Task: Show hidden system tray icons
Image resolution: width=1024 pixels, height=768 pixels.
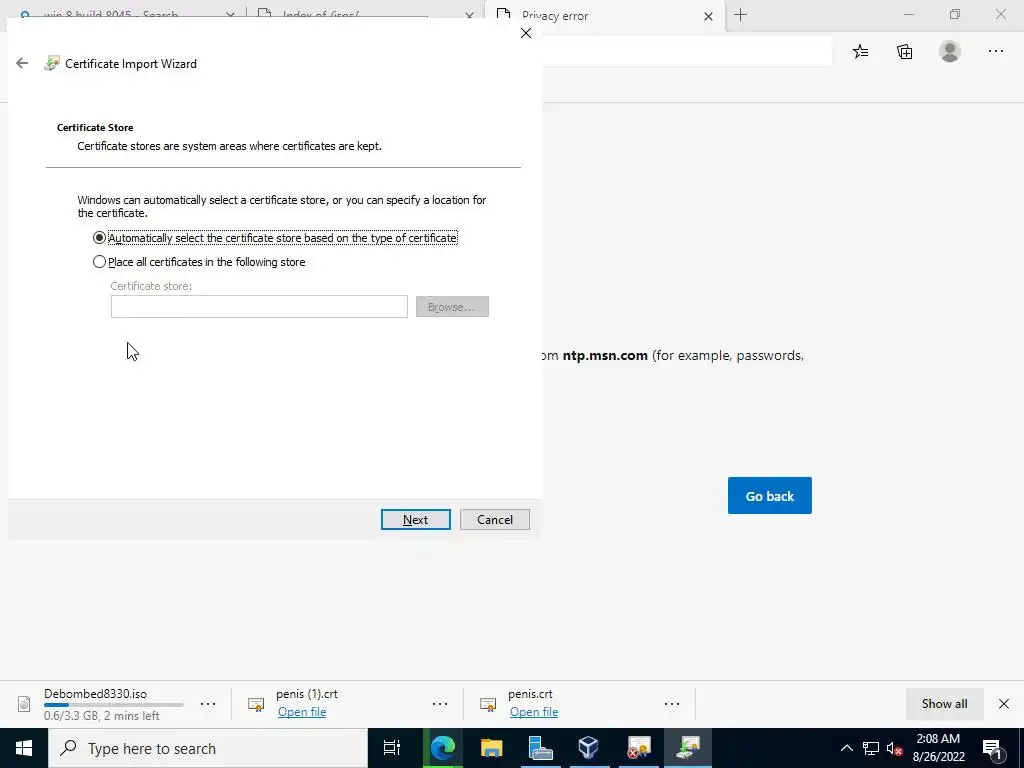Action: [846, 748]
